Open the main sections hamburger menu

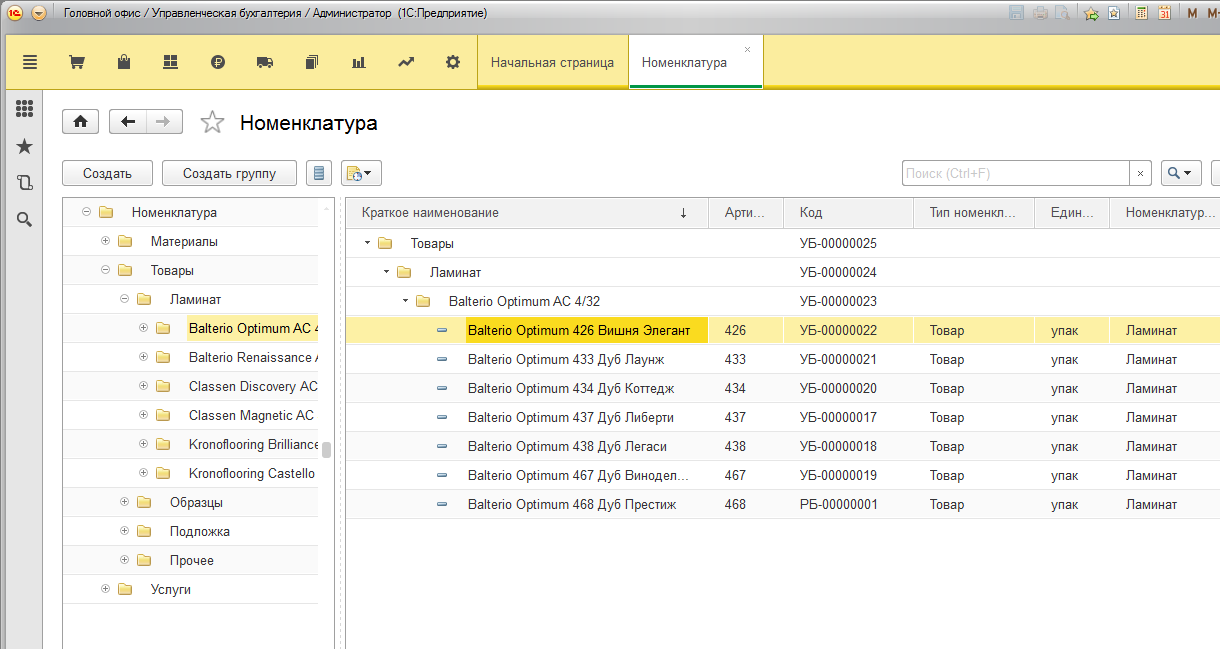pos(30,62)
